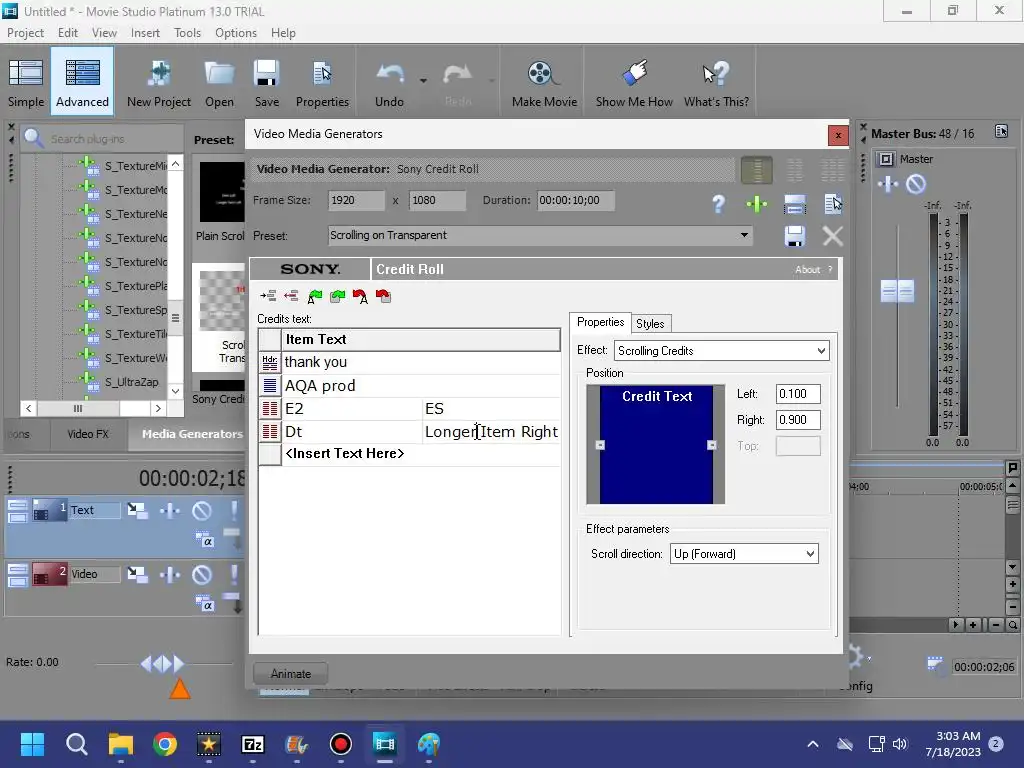The image size is (1024, 768).
Task: Click the Left position field 0.100
Action: (x=798, y=394)
